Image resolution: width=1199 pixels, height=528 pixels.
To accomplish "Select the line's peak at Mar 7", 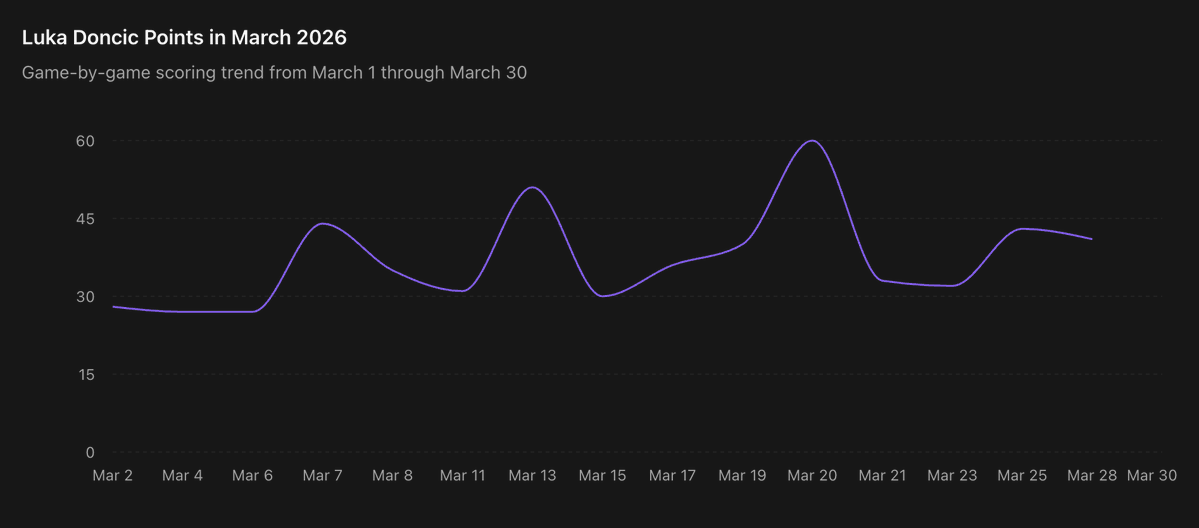I will click(x=323, y=223).
